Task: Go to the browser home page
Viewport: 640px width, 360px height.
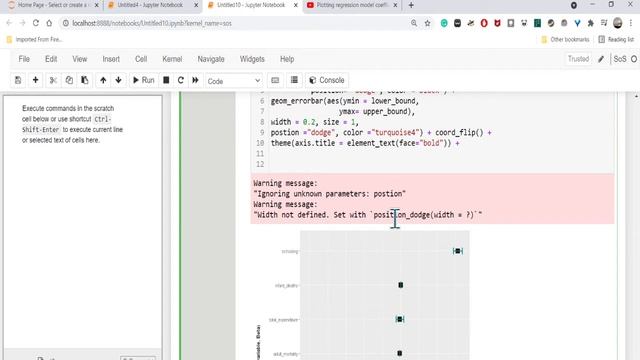Action: pyautogui.click(x=49, y=23)
